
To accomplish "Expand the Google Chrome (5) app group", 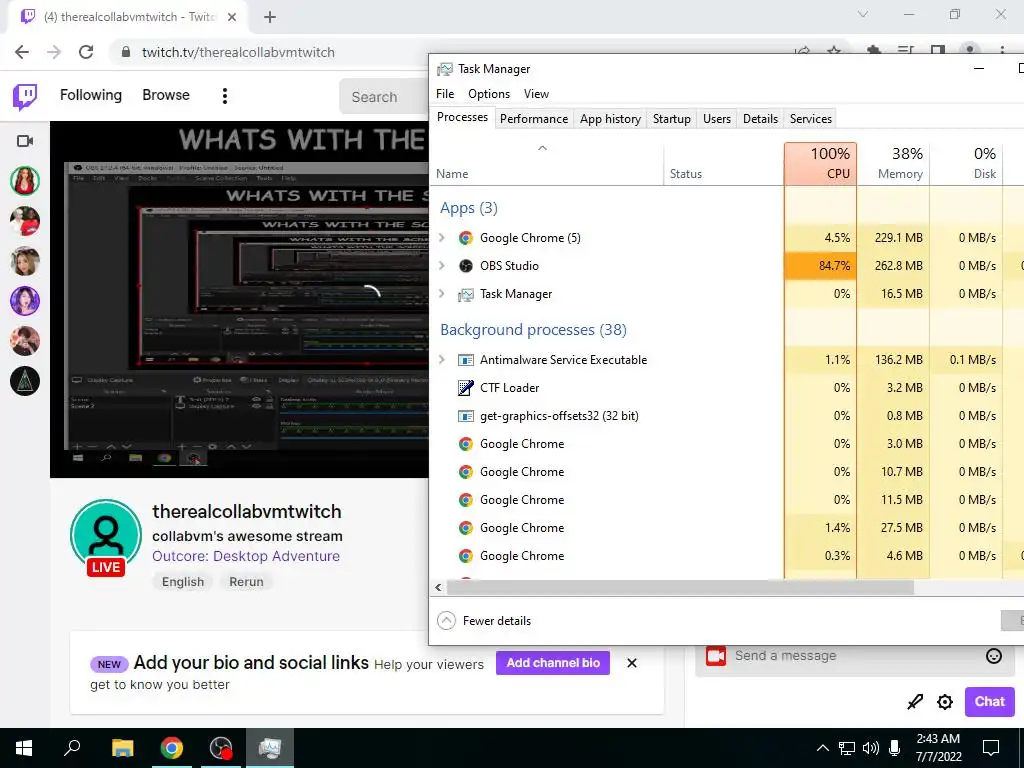I will [x=442, y=238].
